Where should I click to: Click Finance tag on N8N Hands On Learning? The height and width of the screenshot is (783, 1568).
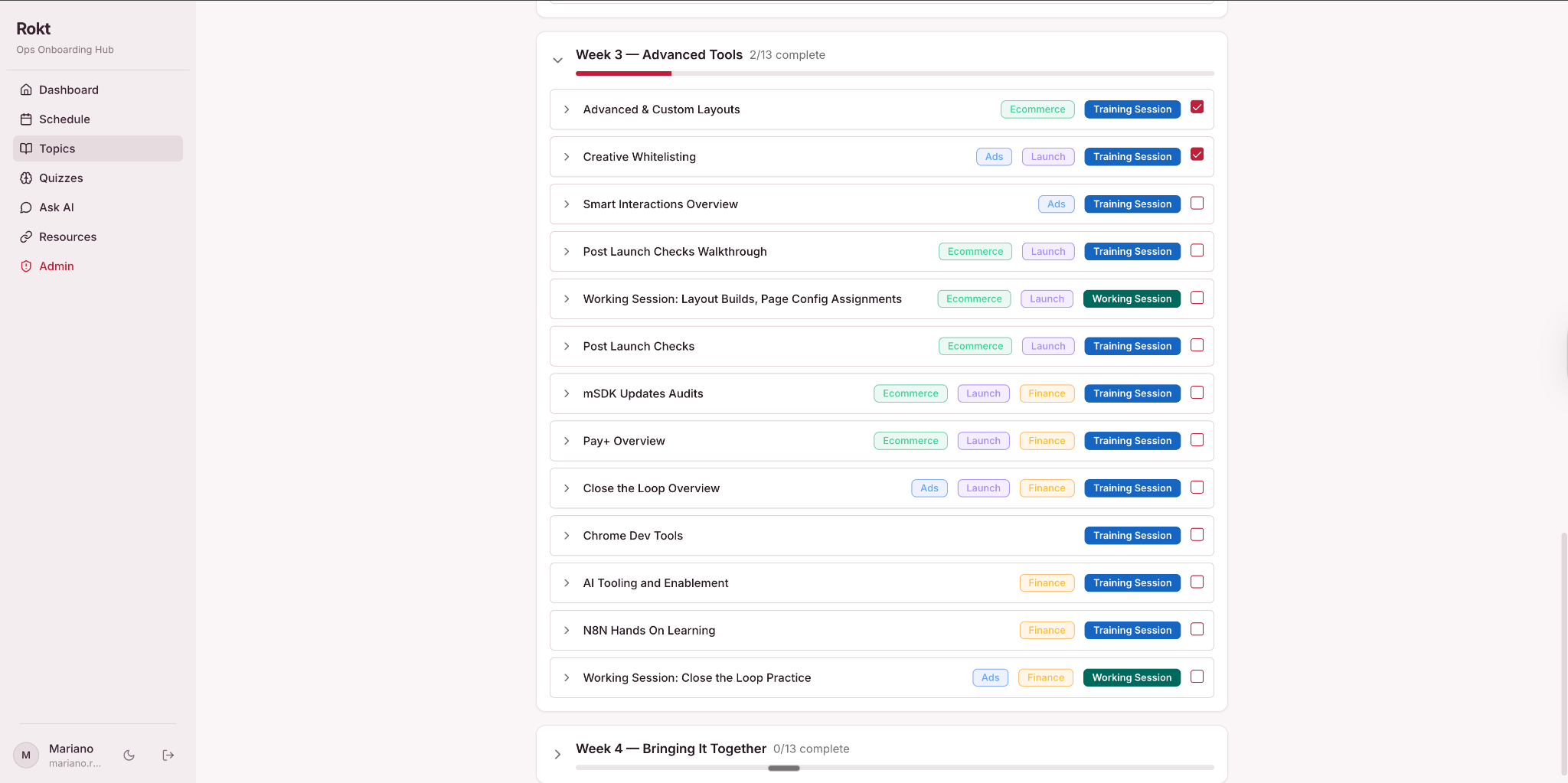coord(1047,631)
